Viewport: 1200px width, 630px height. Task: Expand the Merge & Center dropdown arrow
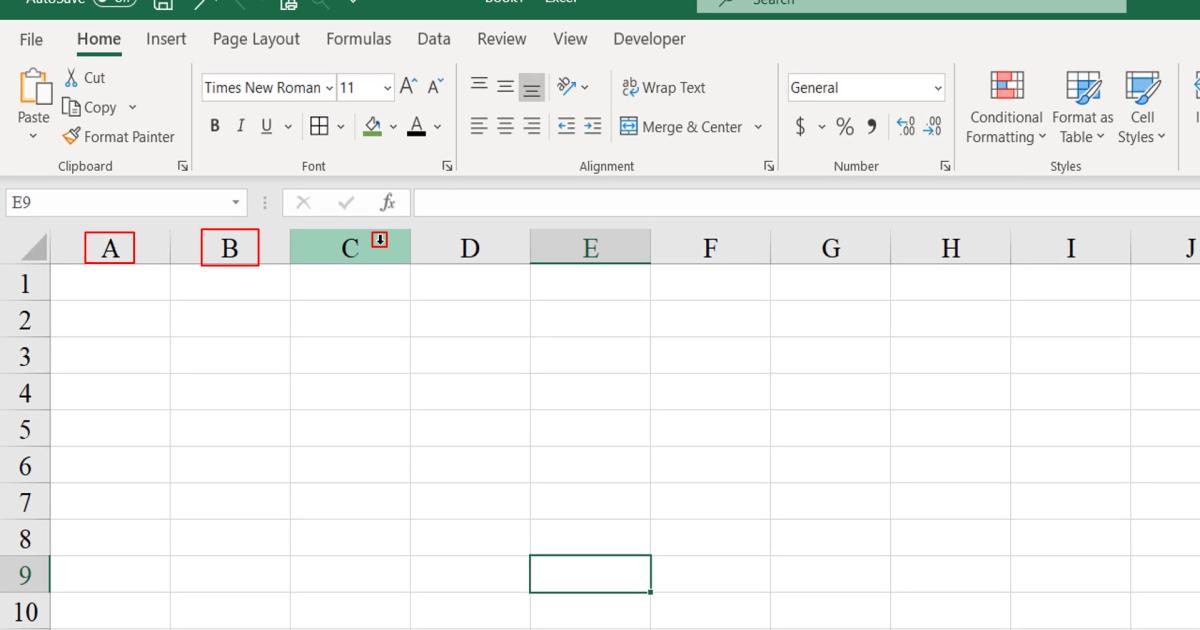tap(758, 126)
